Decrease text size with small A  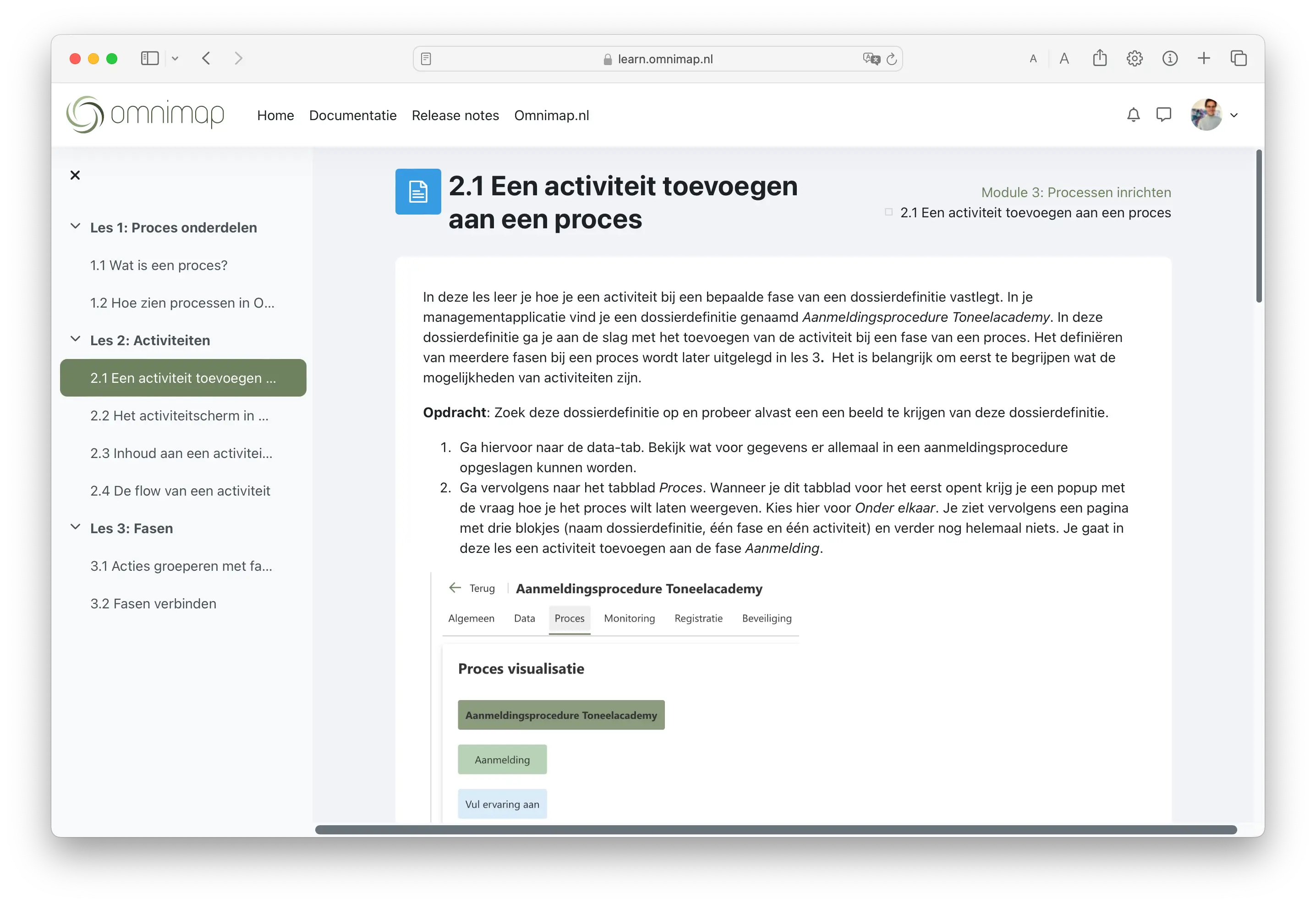click(1033, 59)
